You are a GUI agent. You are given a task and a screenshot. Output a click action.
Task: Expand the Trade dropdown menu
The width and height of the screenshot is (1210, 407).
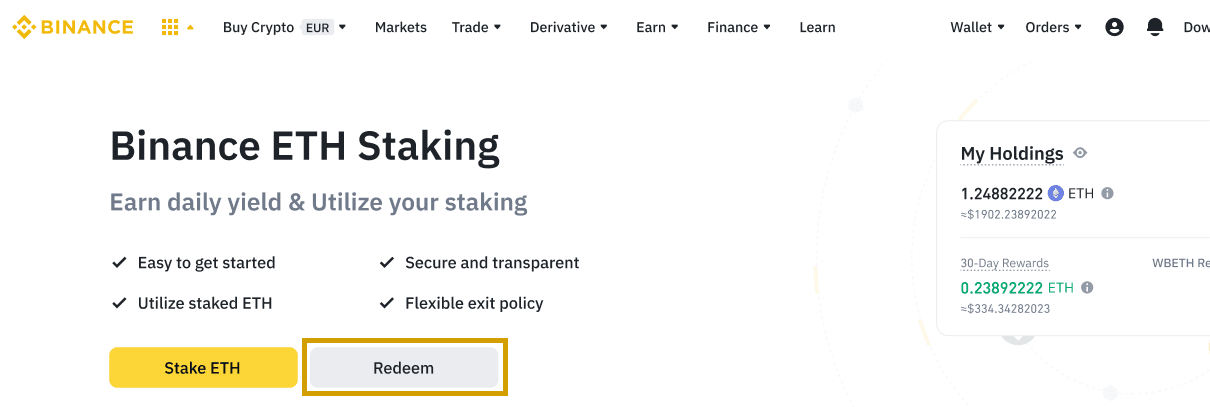click(475, 27)
